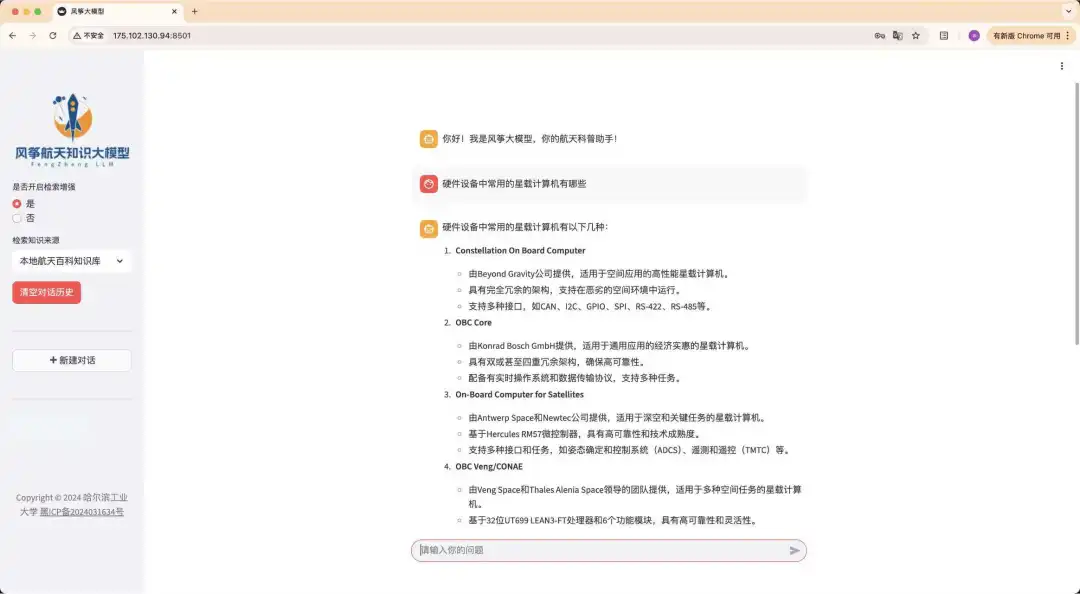
Task: Click the 请输入你的问题 input field
Action: tap(600, 551)
